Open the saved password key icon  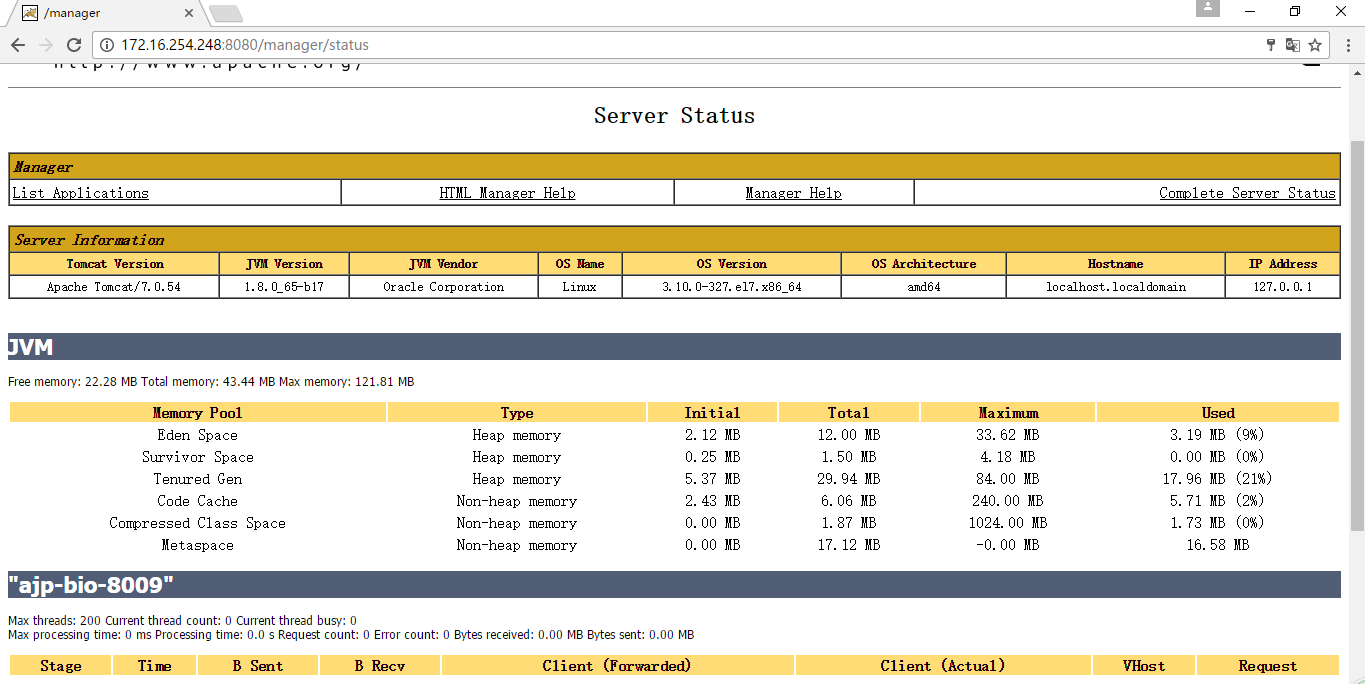tap(1271, 45)
